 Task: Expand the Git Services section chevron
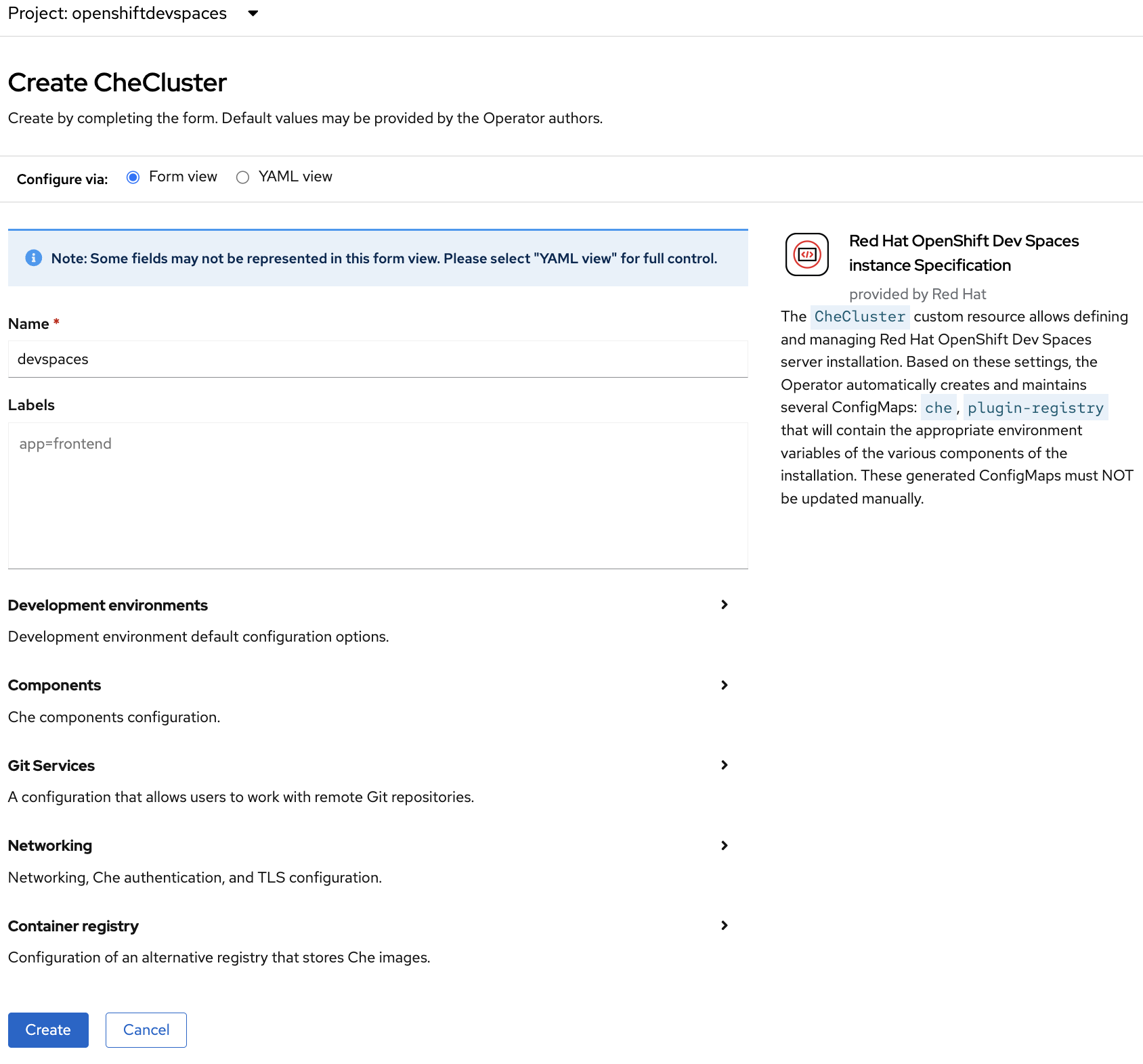tap(725, 765)
